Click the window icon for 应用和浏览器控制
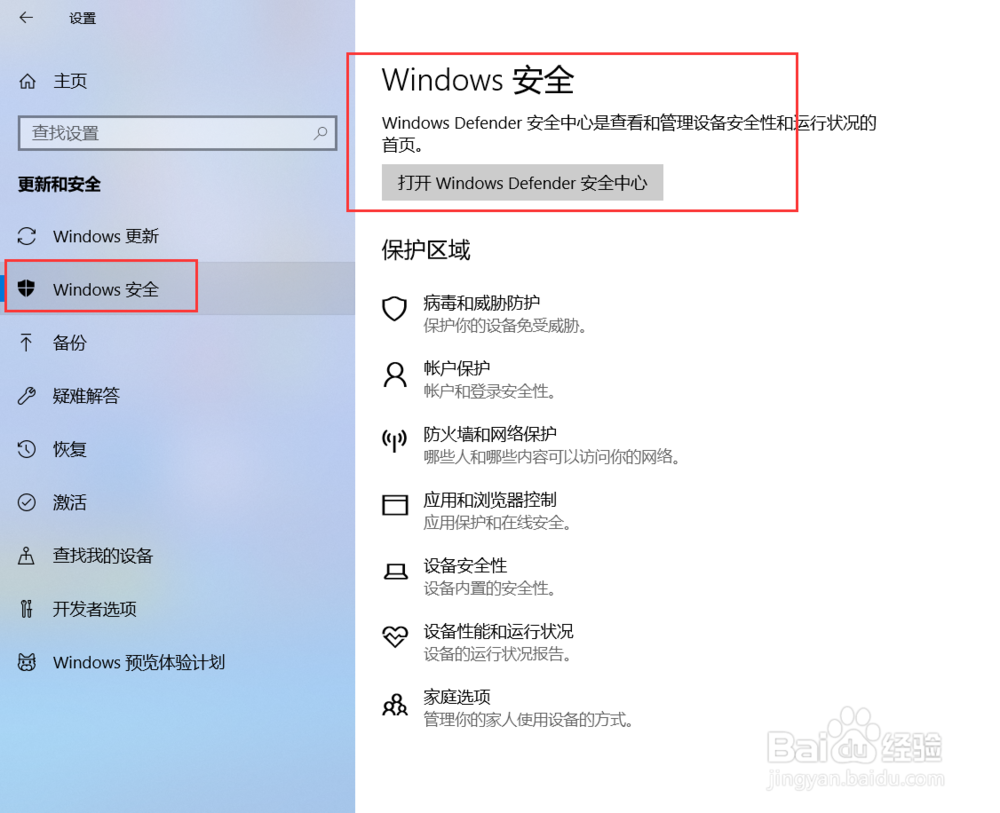Screen dimensions: 1000x813 click(395, 504)
